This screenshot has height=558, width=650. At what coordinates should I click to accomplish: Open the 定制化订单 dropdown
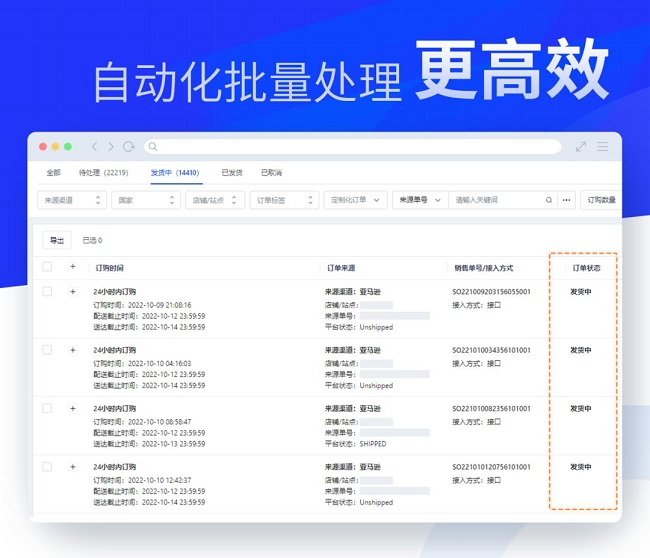pyautogui.click(x=356, y=200)
